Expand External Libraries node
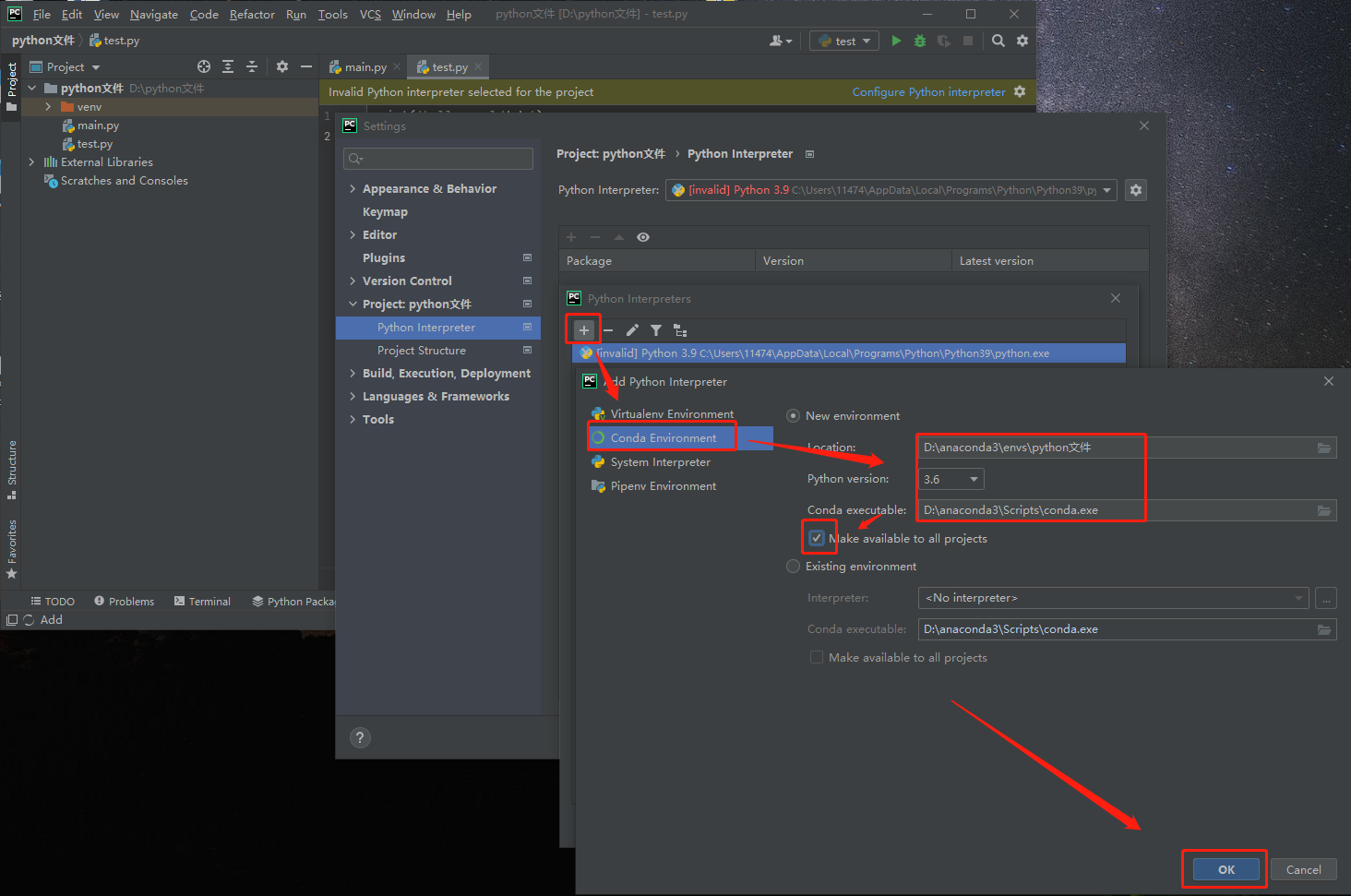The image size is (1351, 896). tap(31, 161)
